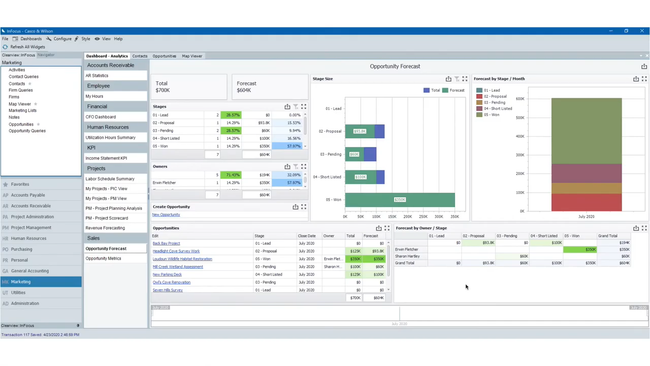Export the Stage Size chart
This screenshot has width=650, height=366.
pyautogui.click(x=448, y=79)
